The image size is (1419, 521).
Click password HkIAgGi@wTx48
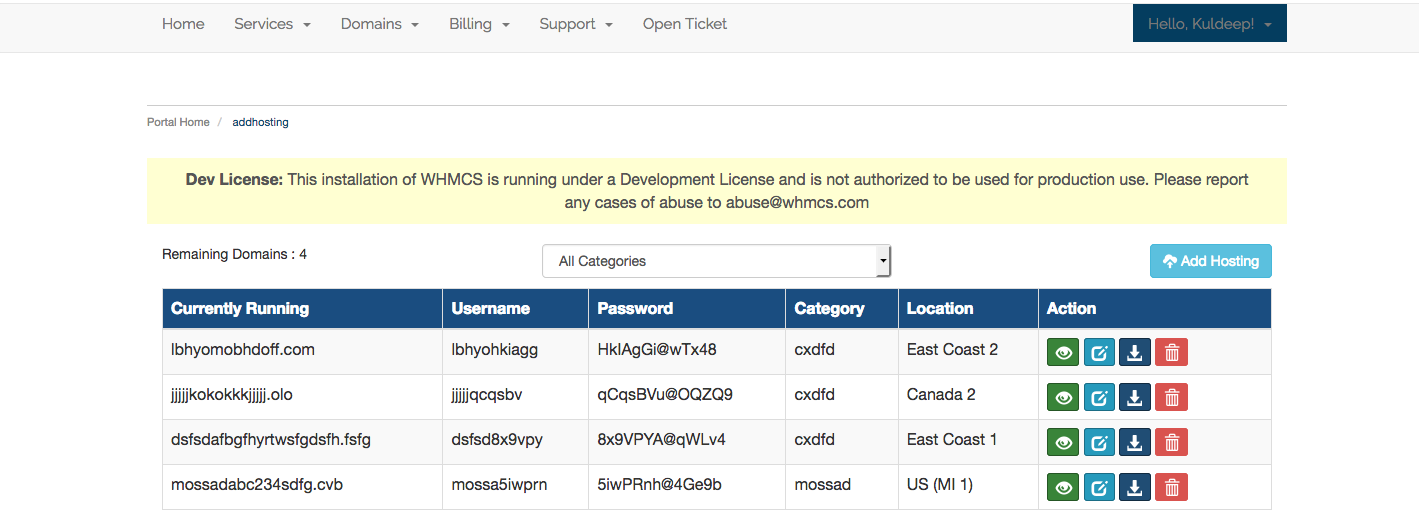pyautogui.click(x=657, y=350)
